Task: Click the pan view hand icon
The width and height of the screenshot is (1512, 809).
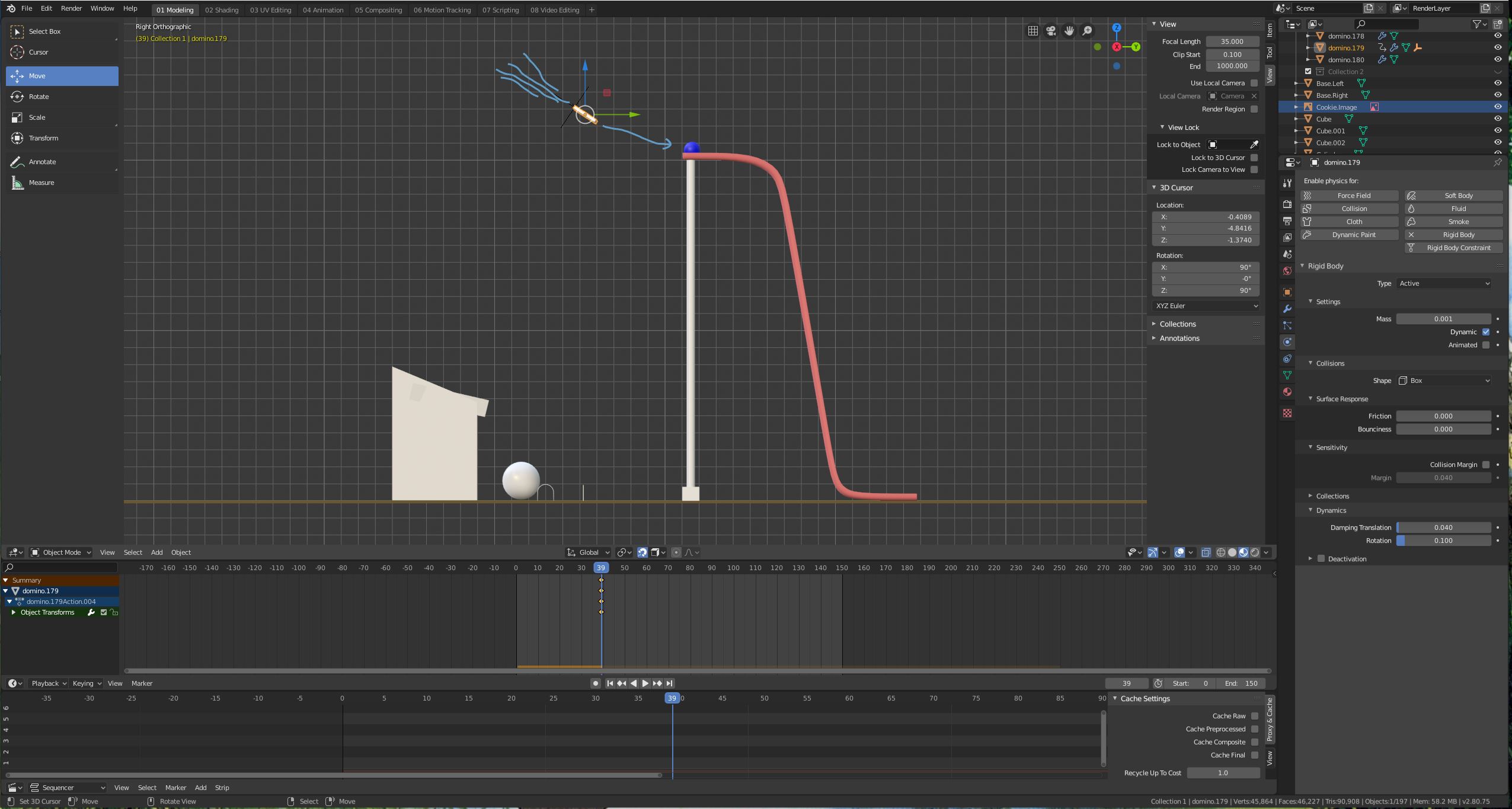Action: coord(1069,31)
